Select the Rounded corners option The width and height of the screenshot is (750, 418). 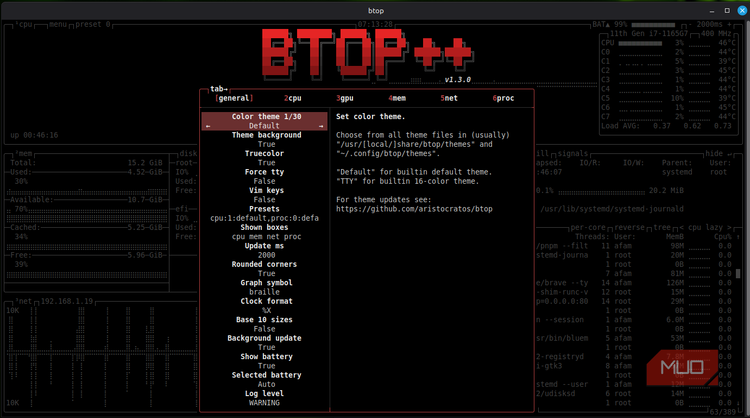point(264,264)
